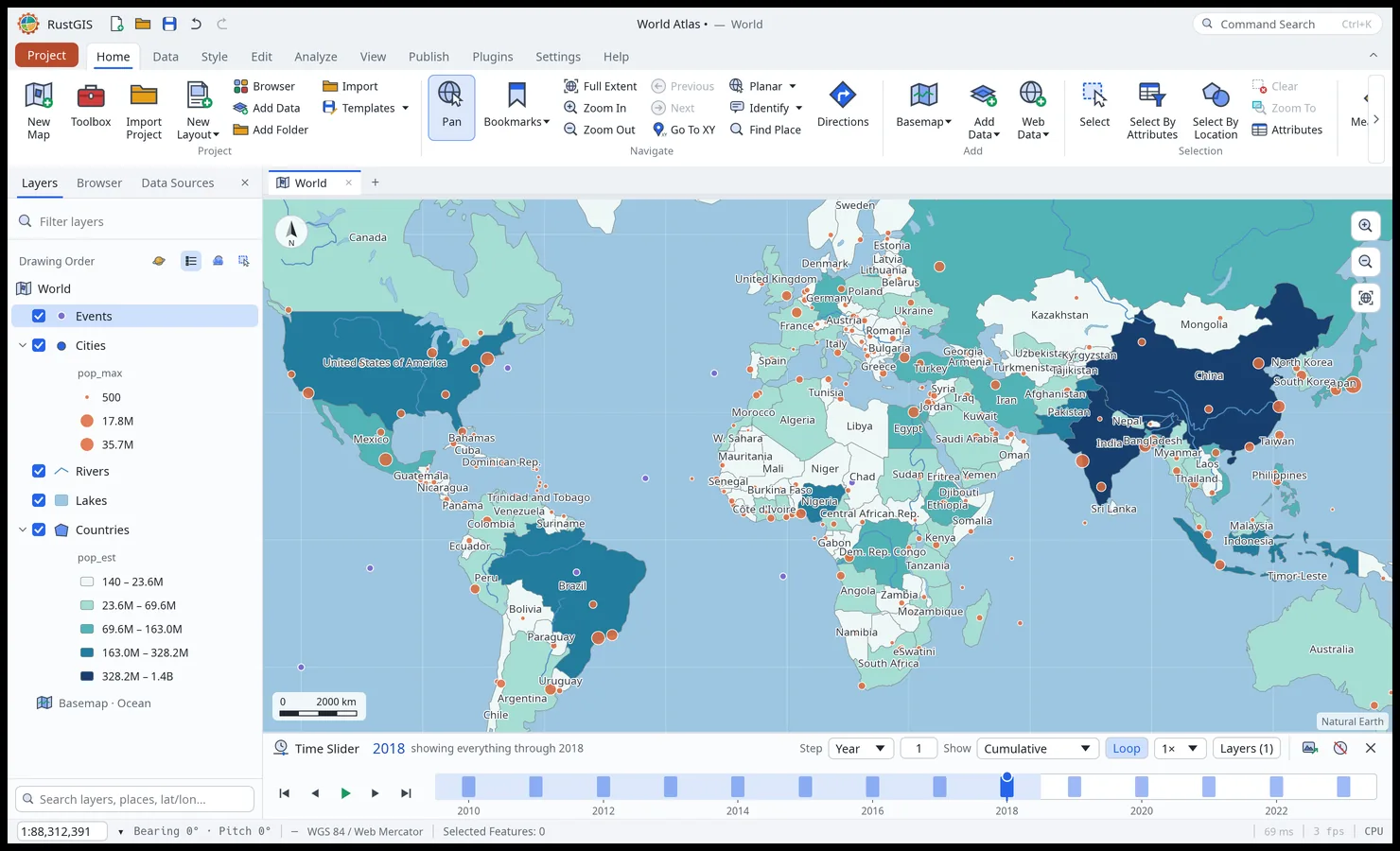The width and height of the screenshot is (1400, 851).
Task: Open the Step unit Year dropdown
Action: 861,748
